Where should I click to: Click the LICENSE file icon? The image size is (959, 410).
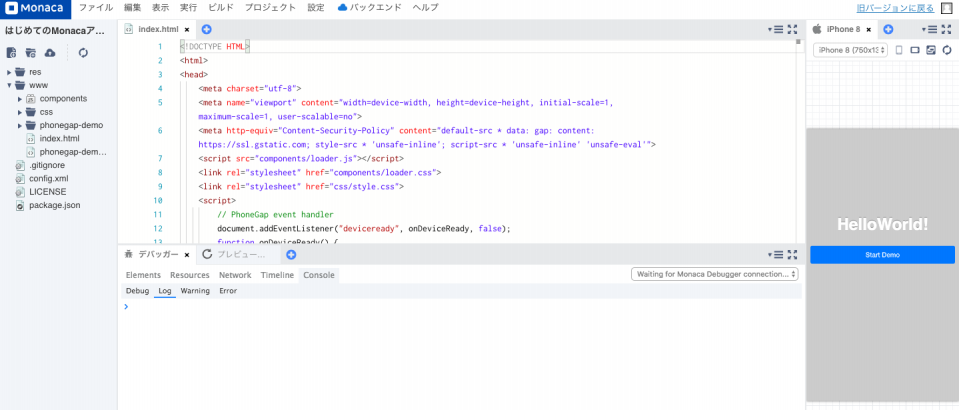coord(20,192)
